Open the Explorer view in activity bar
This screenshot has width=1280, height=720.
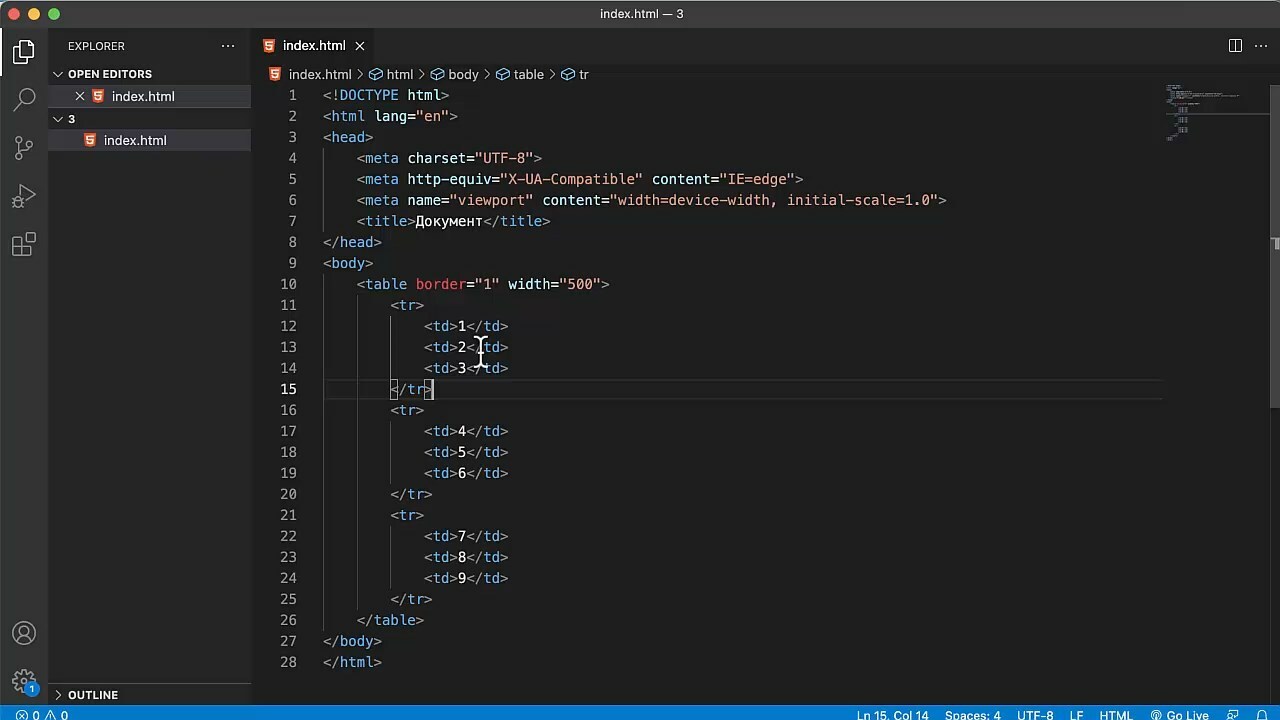point(24,51)
